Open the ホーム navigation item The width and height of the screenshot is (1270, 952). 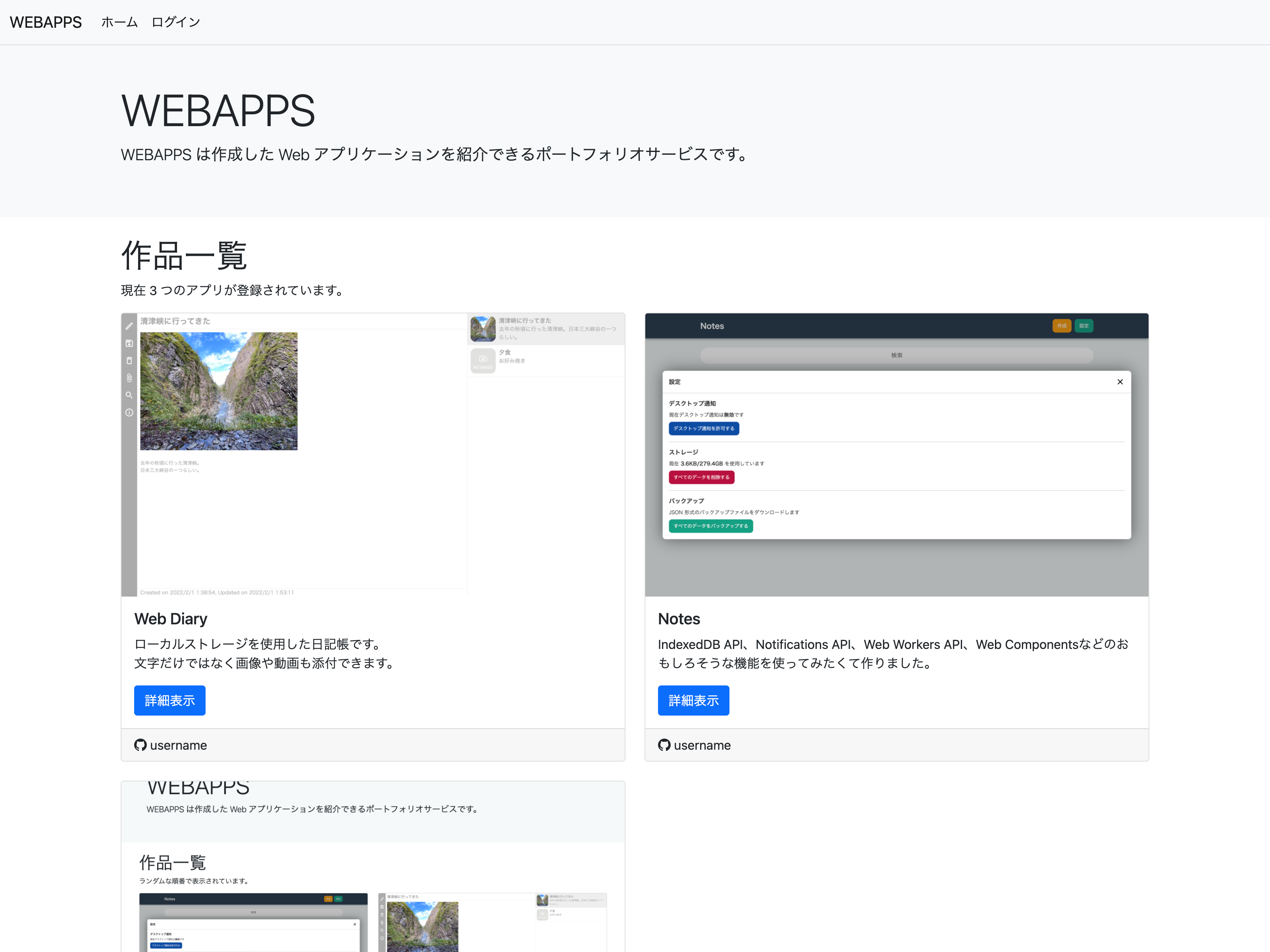tap(119, 22)
